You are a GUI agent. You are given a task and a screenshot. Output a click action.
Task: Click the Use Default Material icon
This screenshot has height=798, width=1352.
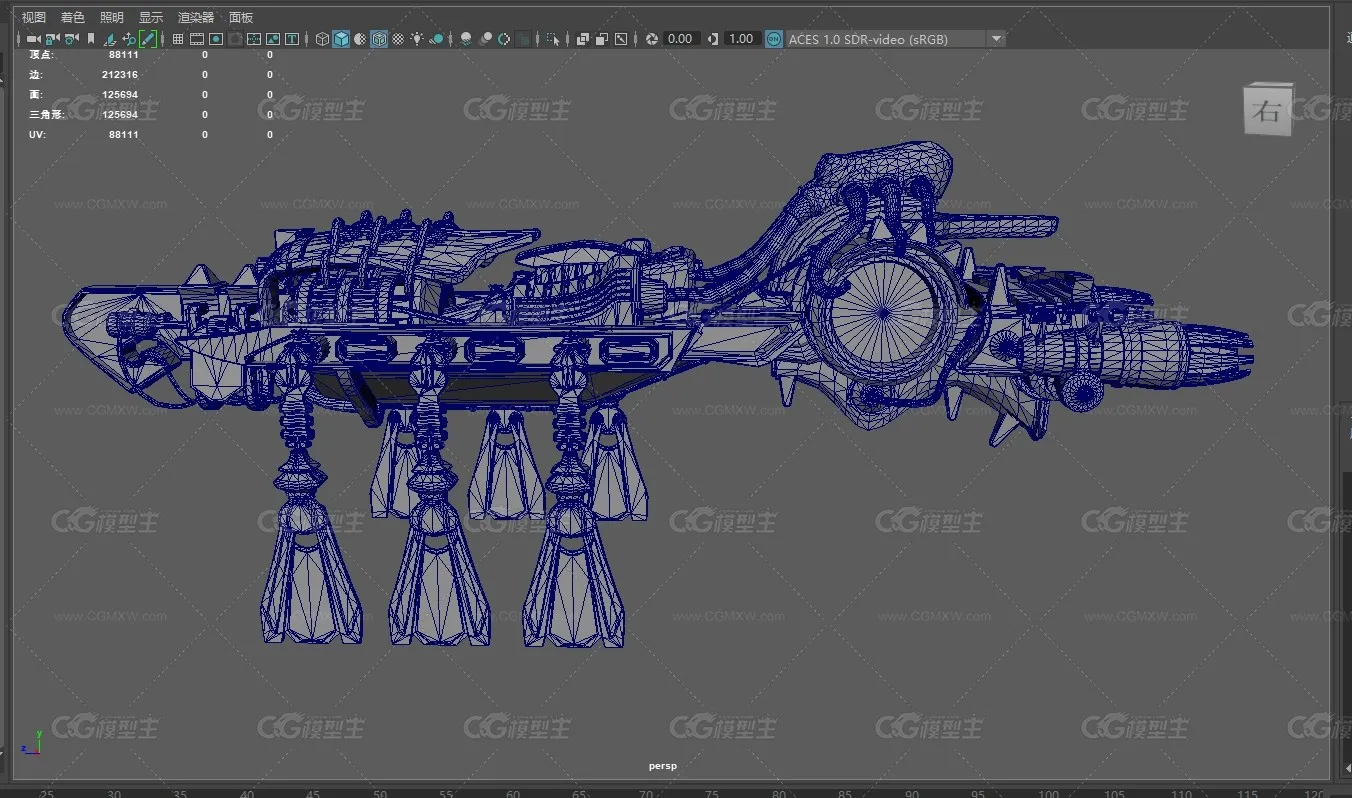point(360,39)
